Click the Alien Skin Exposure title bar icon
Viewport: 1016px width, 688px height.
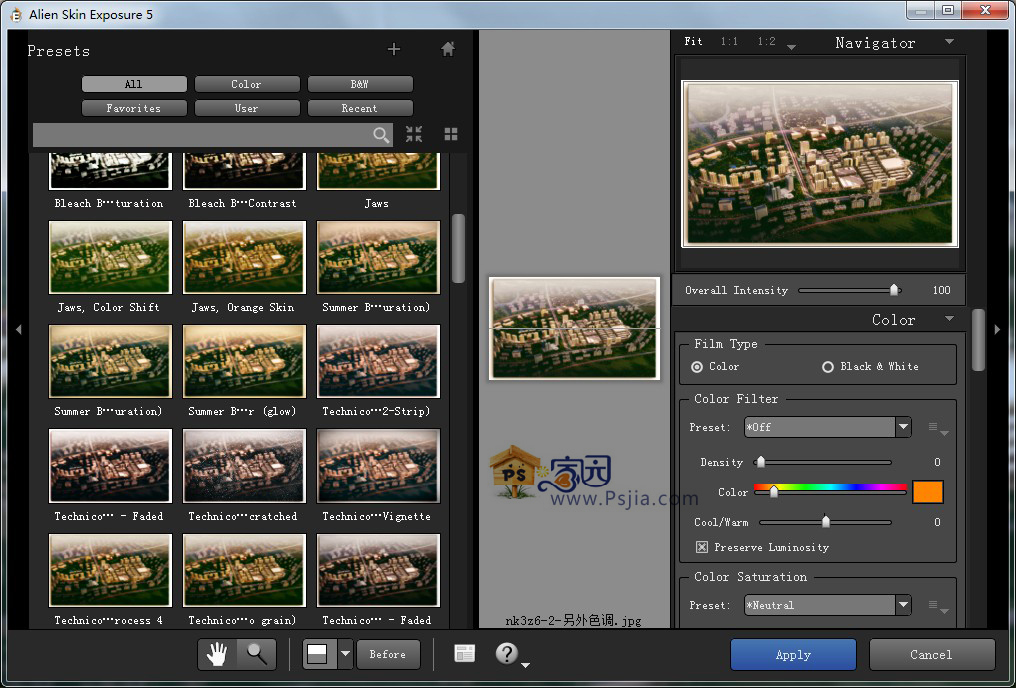point(16,14)
